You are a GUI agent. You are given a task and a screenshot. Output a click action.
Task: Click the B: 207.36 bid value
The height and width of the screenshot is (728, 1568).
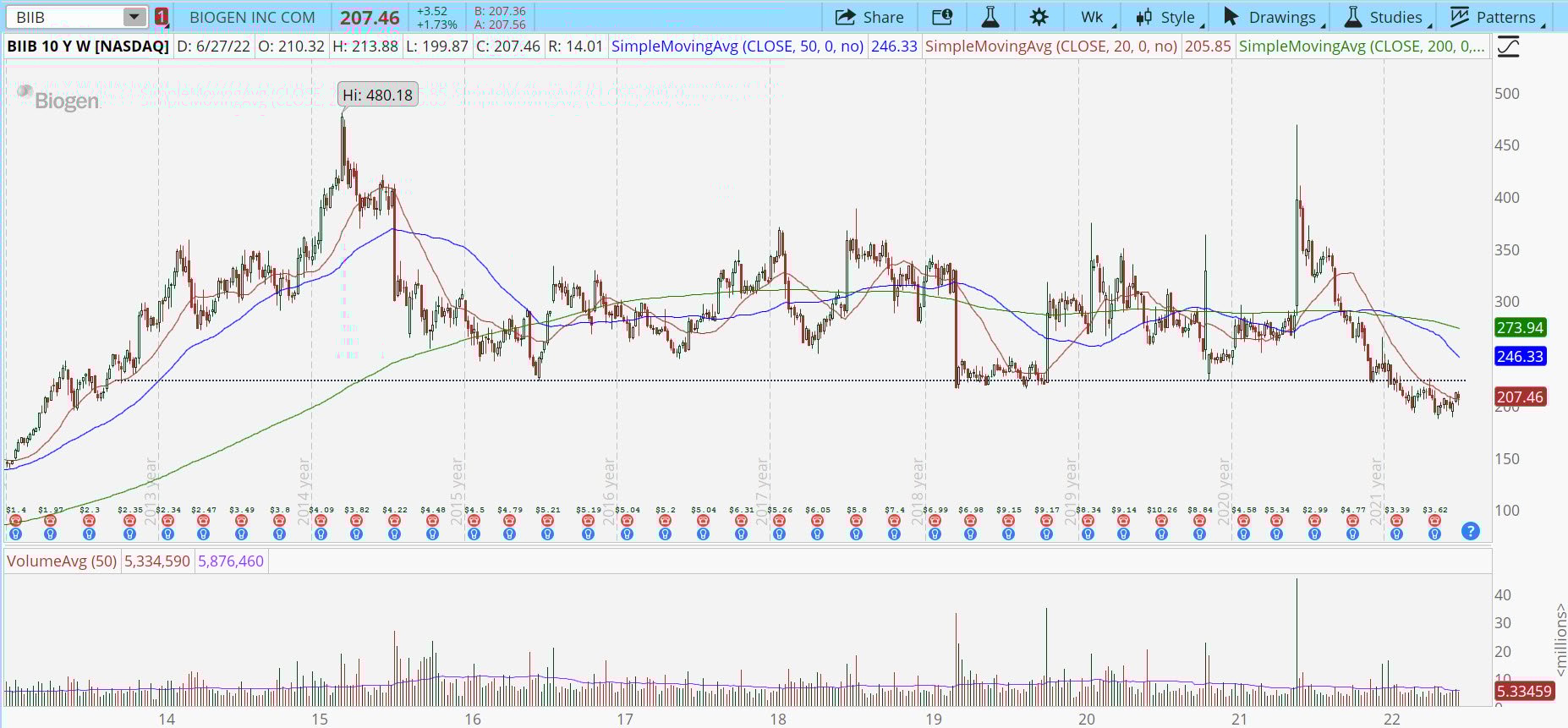tap(500, 11)
